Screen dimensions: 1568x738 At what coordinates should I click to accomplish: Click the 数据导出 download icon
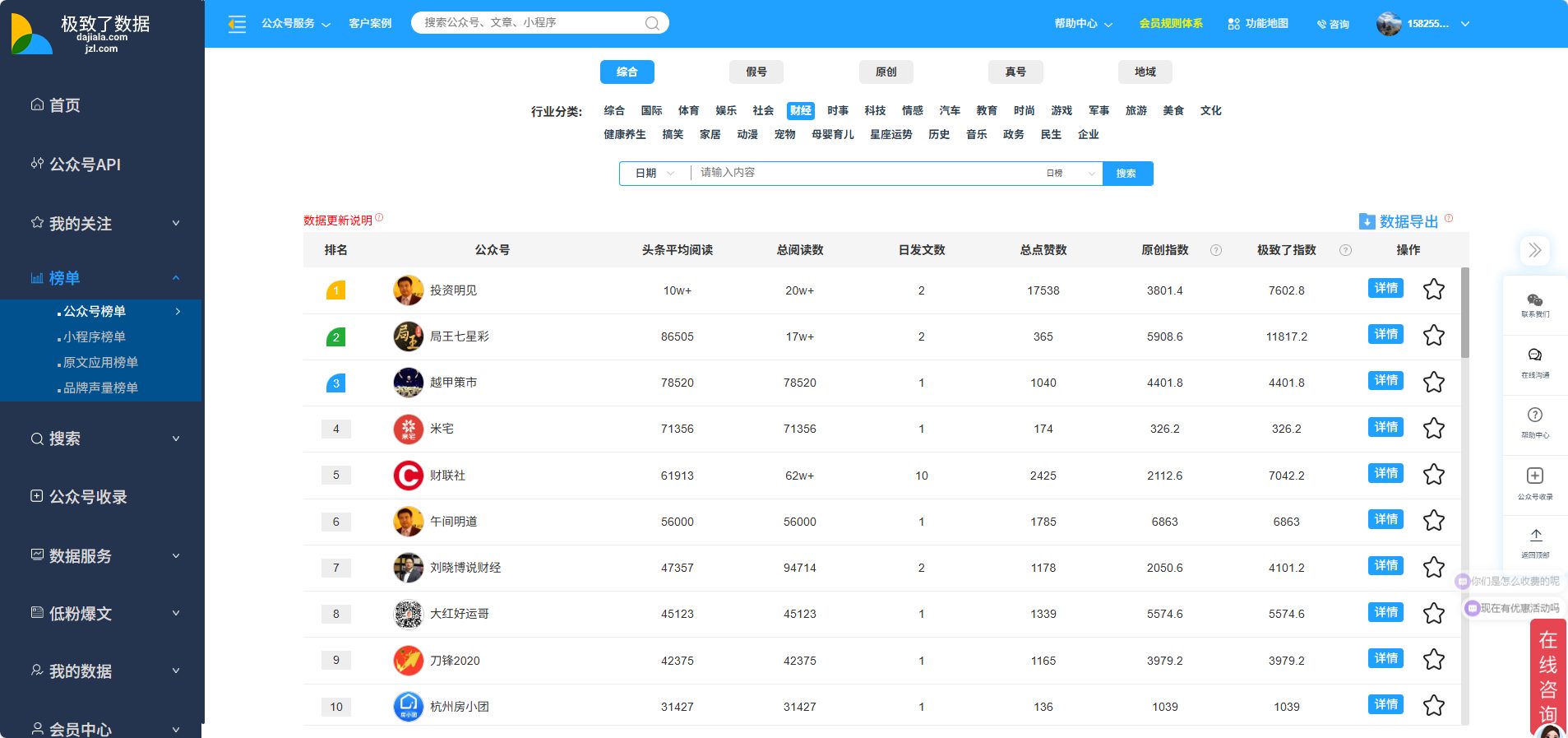point(1367,221)
